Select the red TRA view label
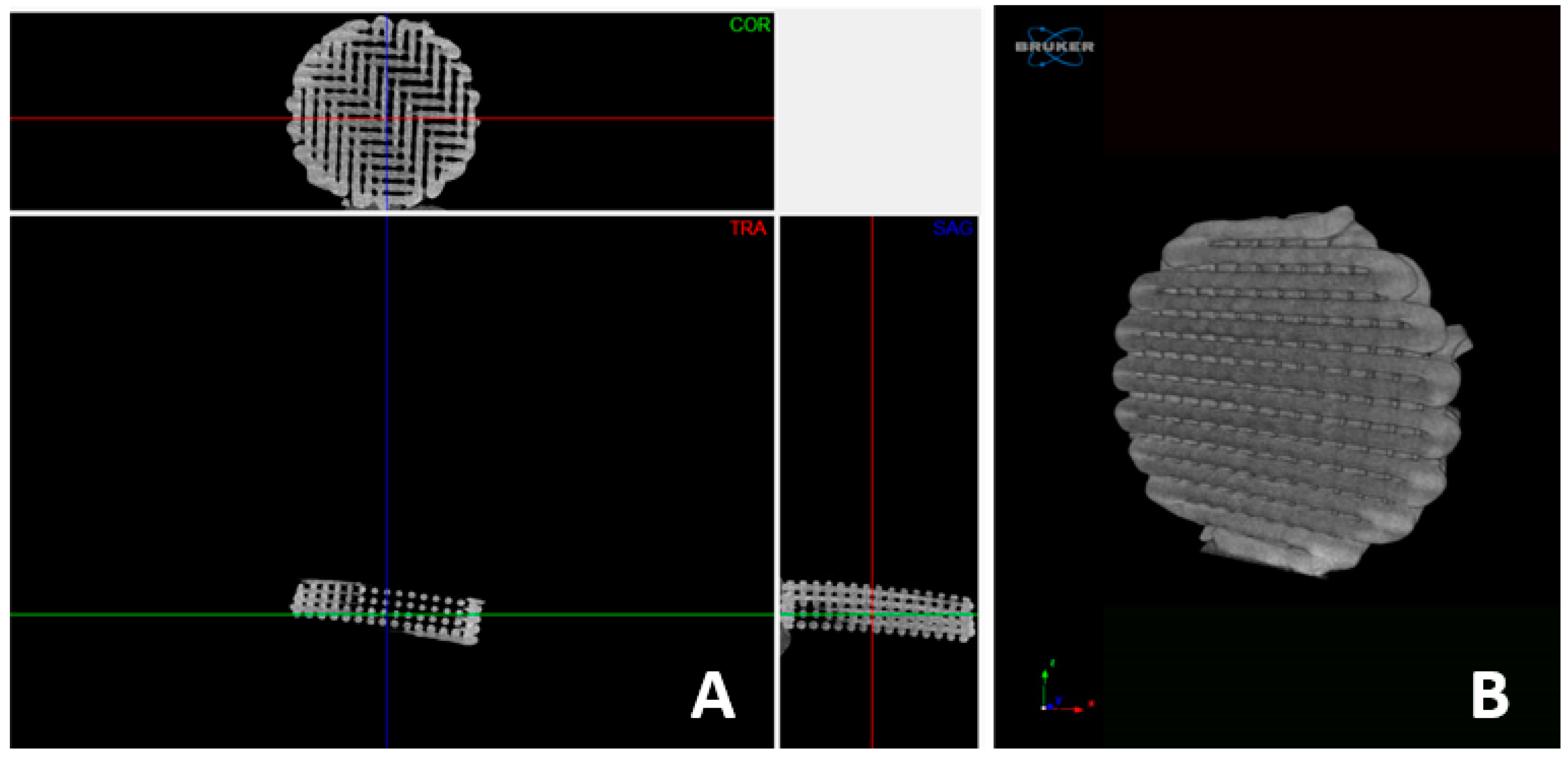1568x757 pixels. [748, 228]
